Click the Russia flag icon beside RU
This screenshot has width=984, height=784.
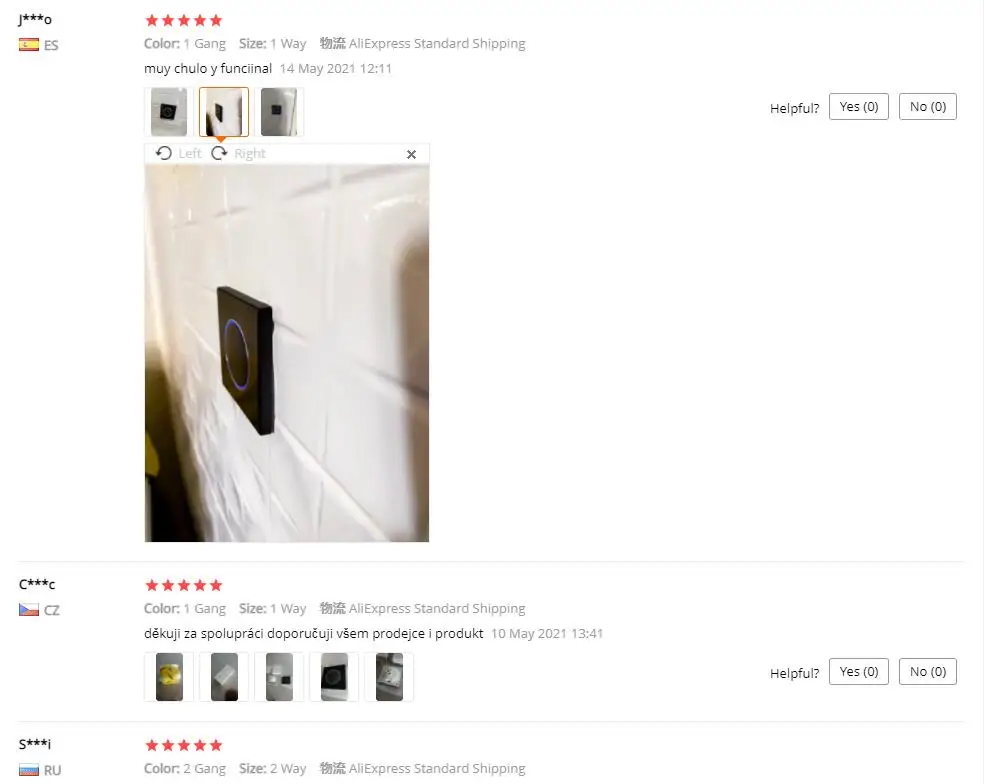29,770
